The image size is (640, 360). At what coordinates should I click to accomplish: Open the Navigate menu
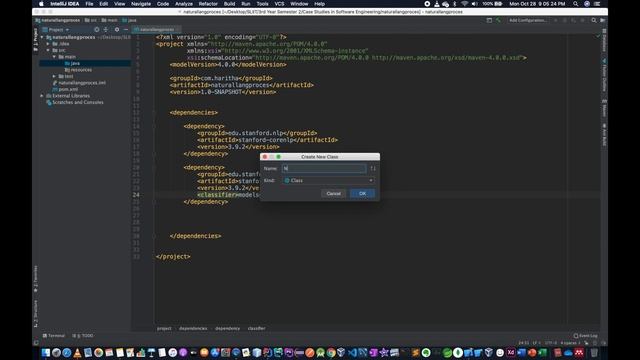point(141,4)
